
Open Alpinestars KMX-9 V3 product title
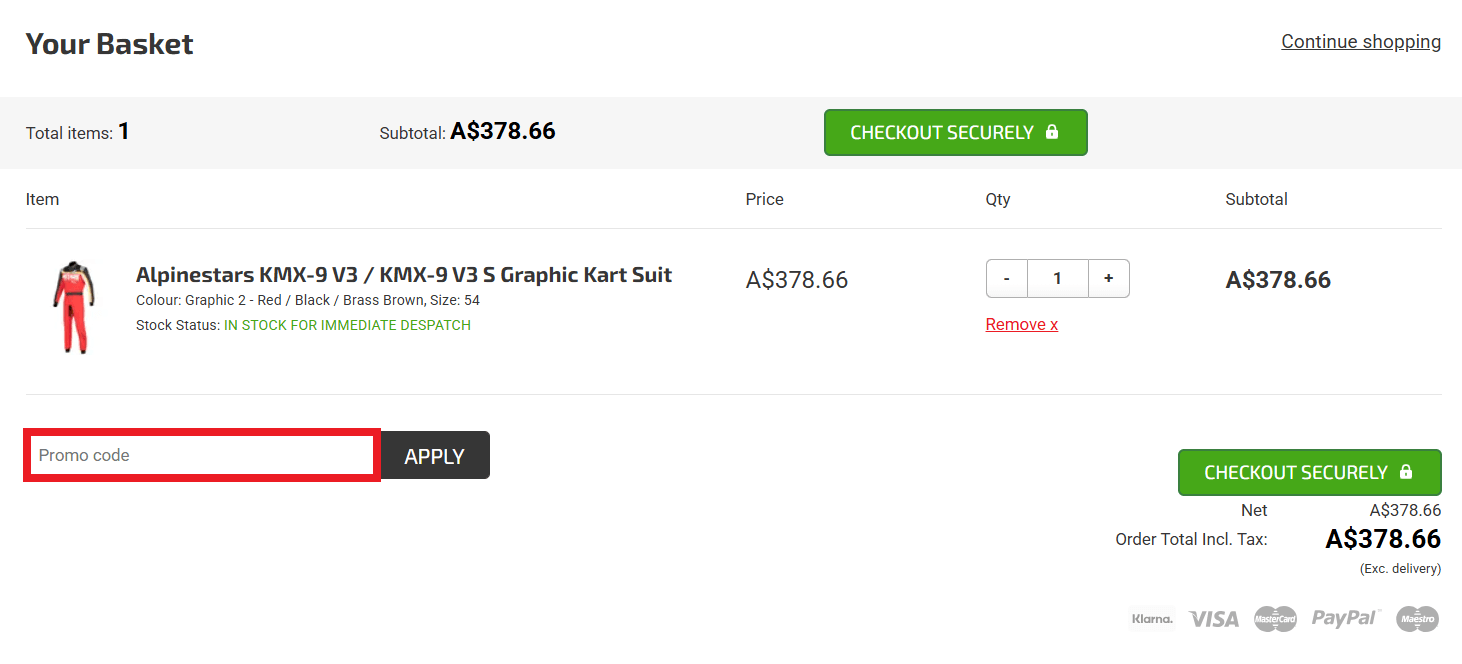(404, 275)
